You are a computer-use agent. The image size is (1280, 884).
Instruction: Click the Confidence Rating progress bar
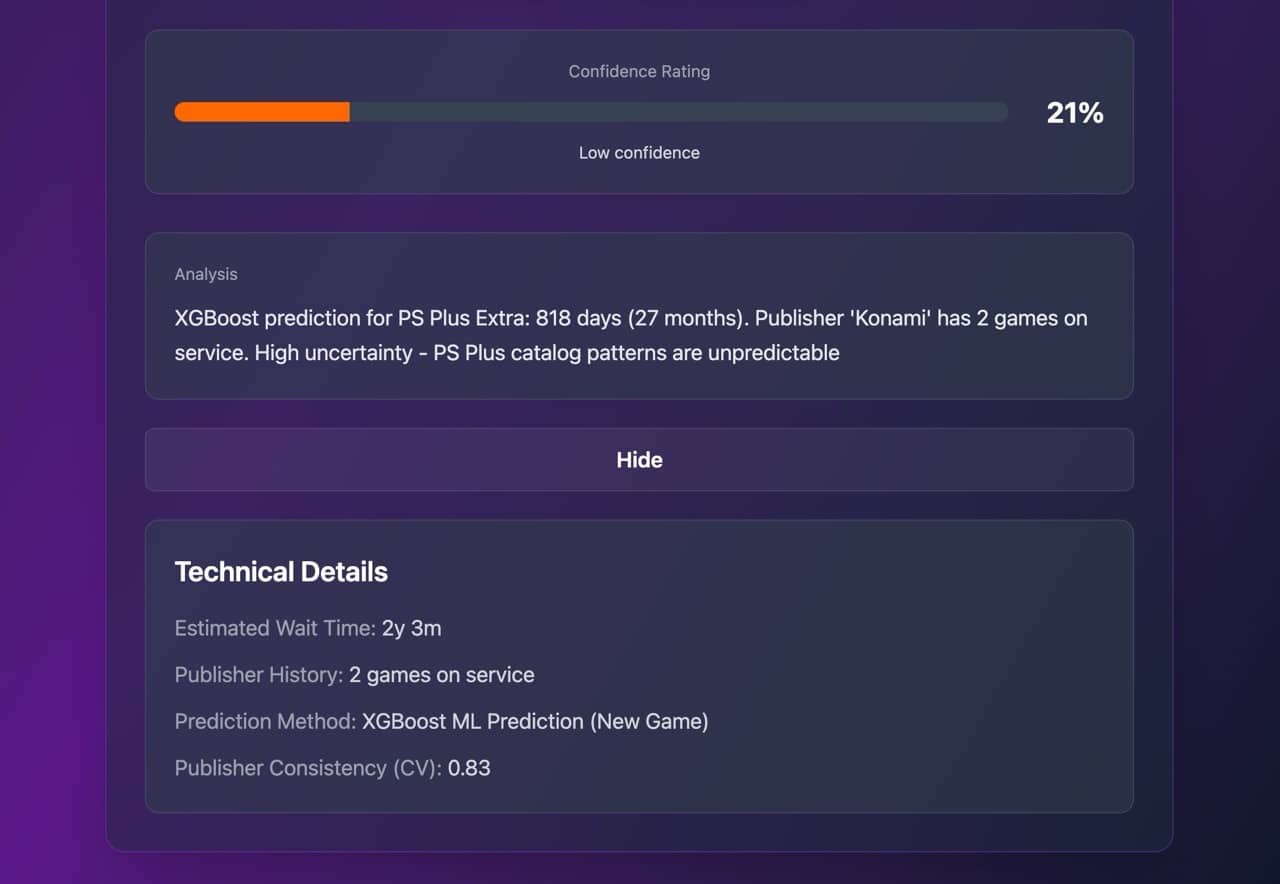click(x=590, y=112)
